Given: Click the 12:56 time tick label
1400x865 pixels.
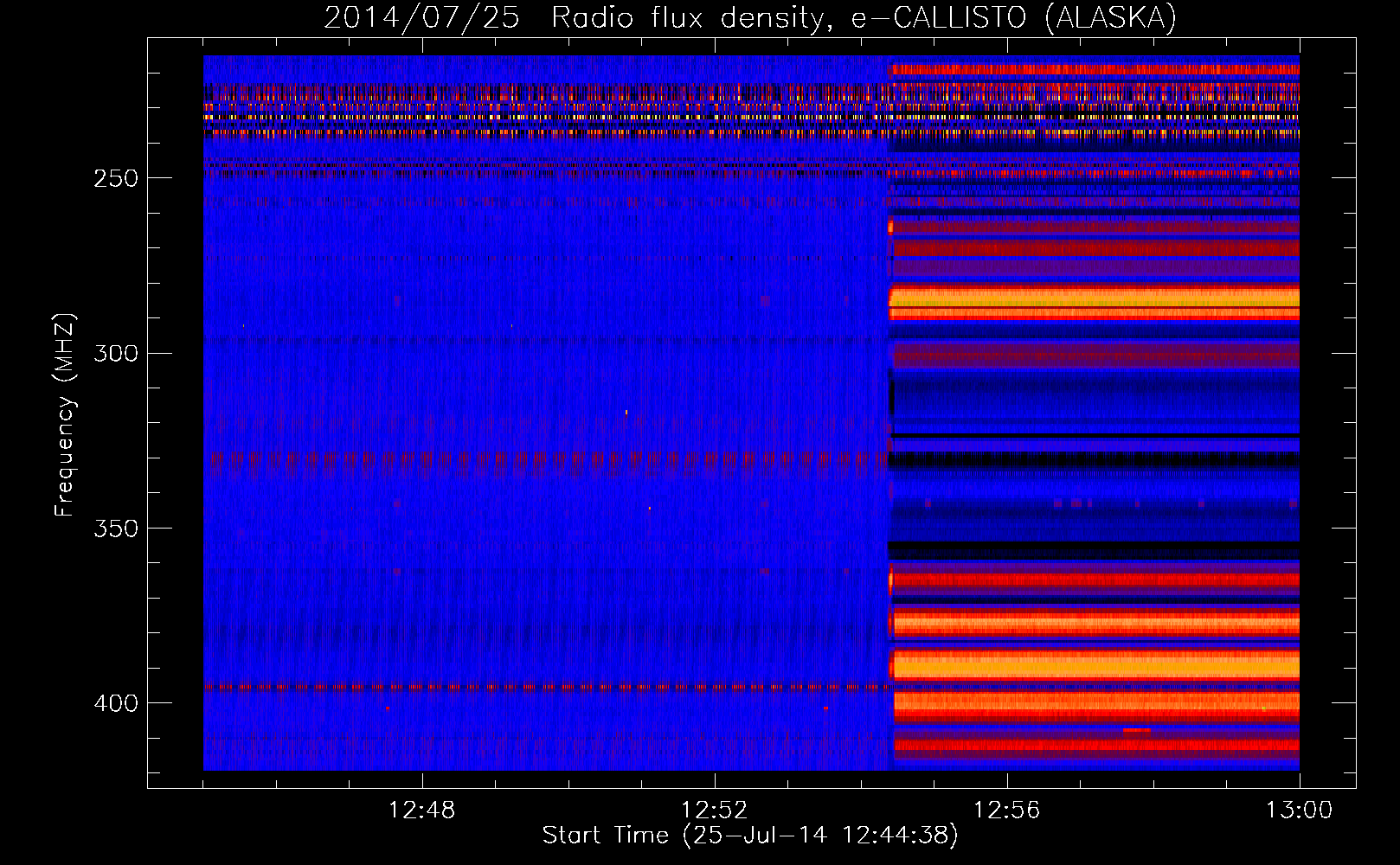Looking at the screenshot, I should [x=1006, y=810].
